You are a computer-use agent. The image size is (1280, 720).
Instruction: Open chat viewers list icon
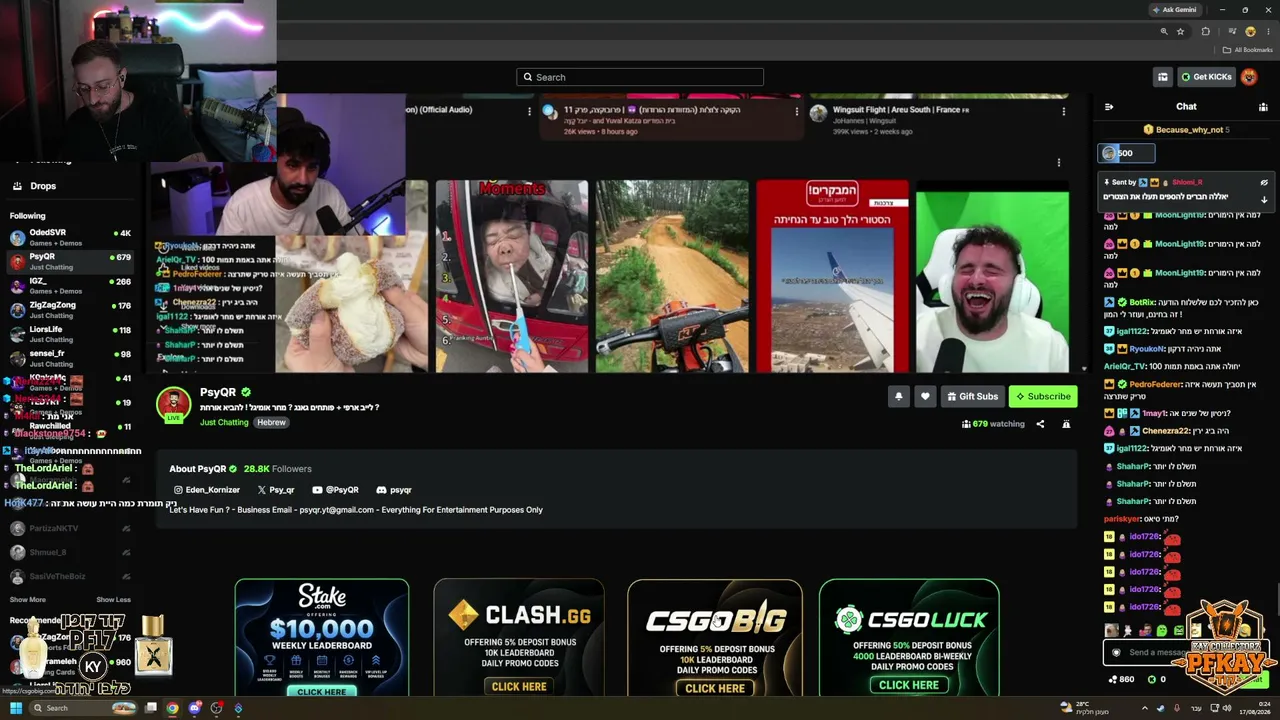1263,106
